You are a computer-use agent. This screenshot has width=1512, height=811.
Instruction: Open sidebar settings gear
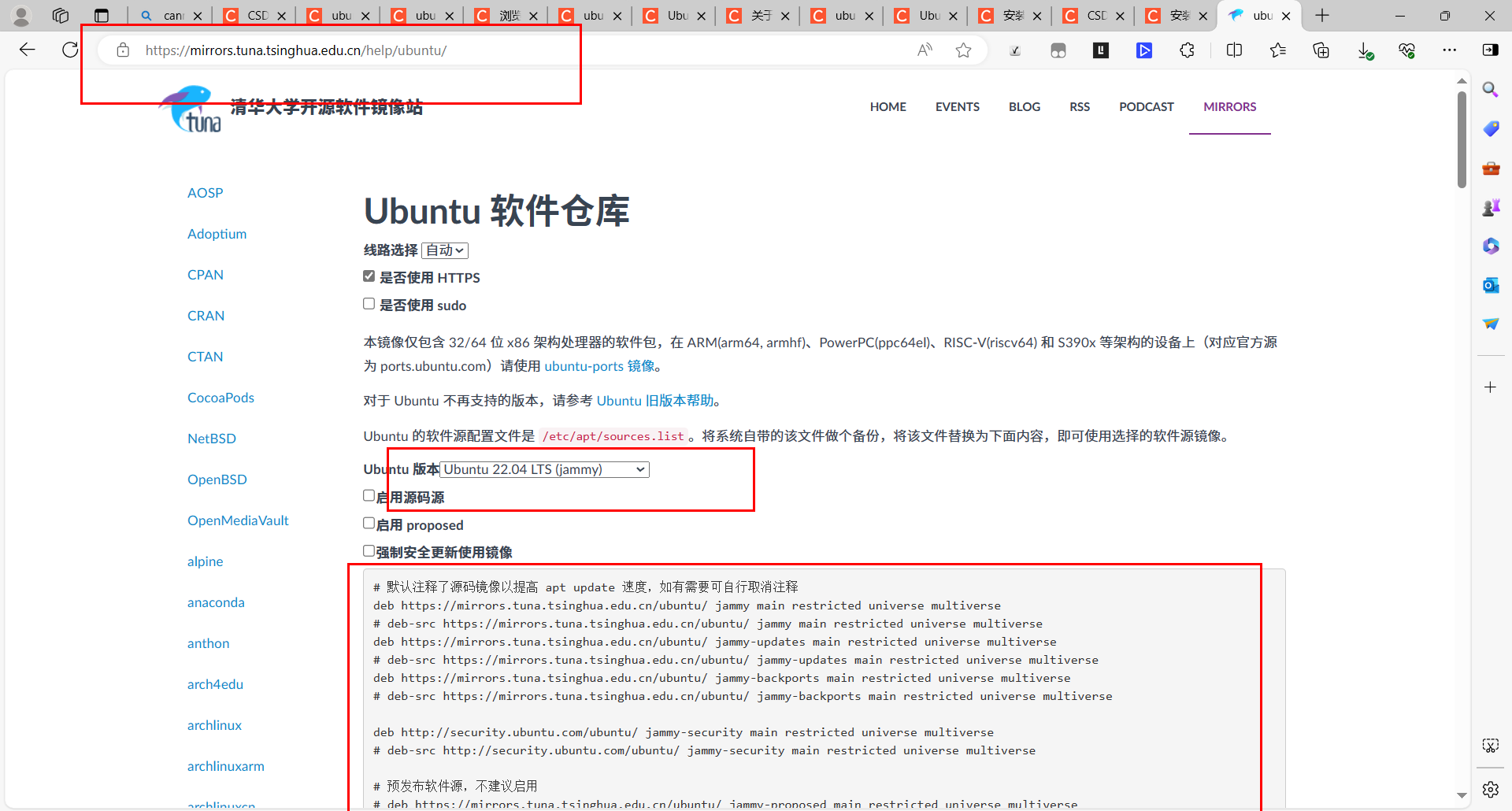[x=1490, y=789]
